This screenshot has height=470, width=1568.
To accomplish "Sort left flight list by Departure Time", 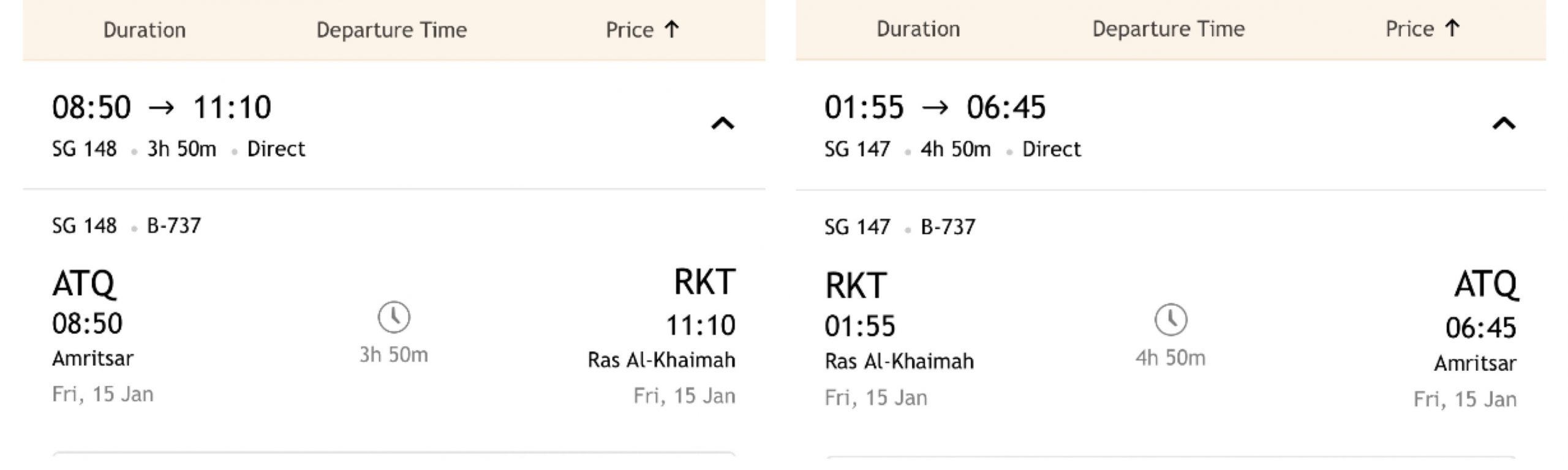I will pyautogui.click(x=391, y=30).
